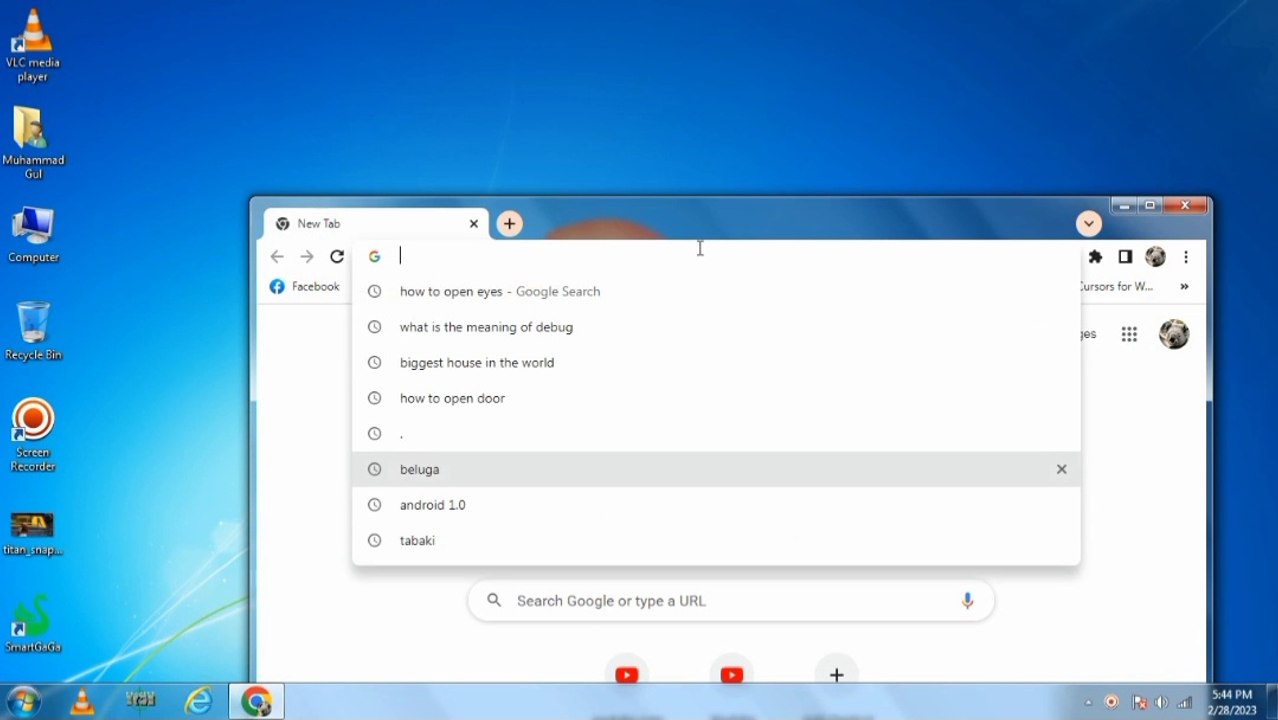Screen dimensions: 1278x720
Task: Pick the 'tabaki' suggestion
Action: point(716,540)
